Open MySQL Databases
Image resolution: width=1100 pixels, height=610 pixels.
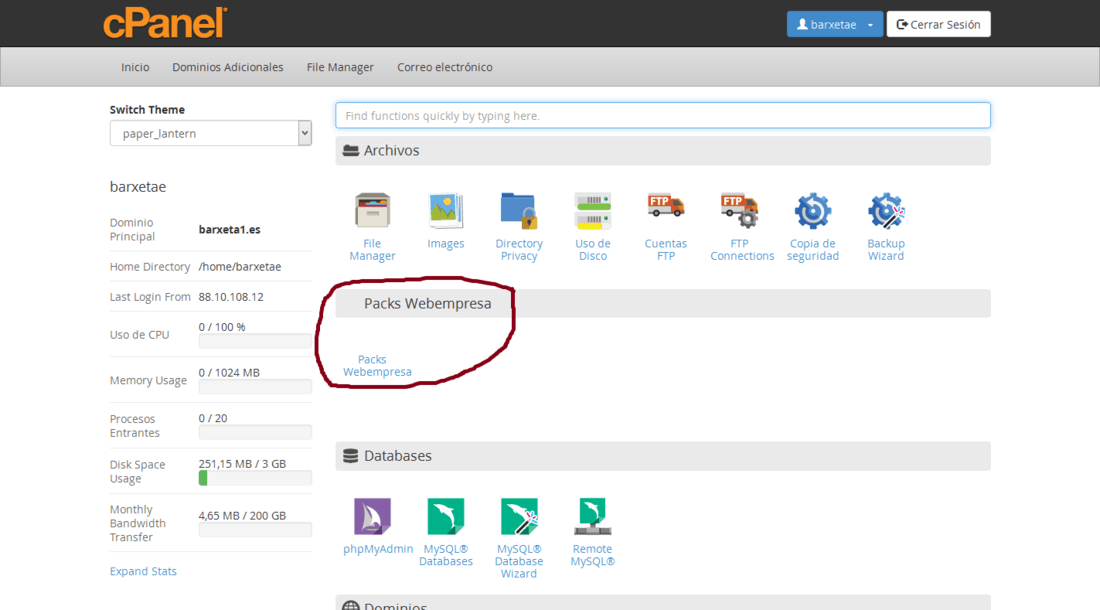coord(445,516)
